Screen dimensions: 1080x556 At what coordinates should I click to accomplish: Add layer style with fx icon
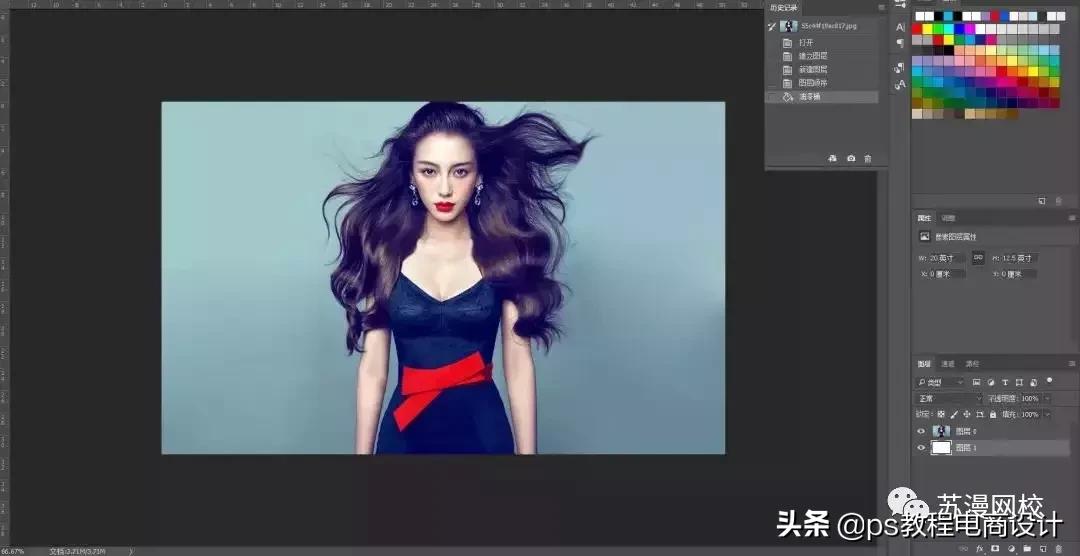[980, 549]
